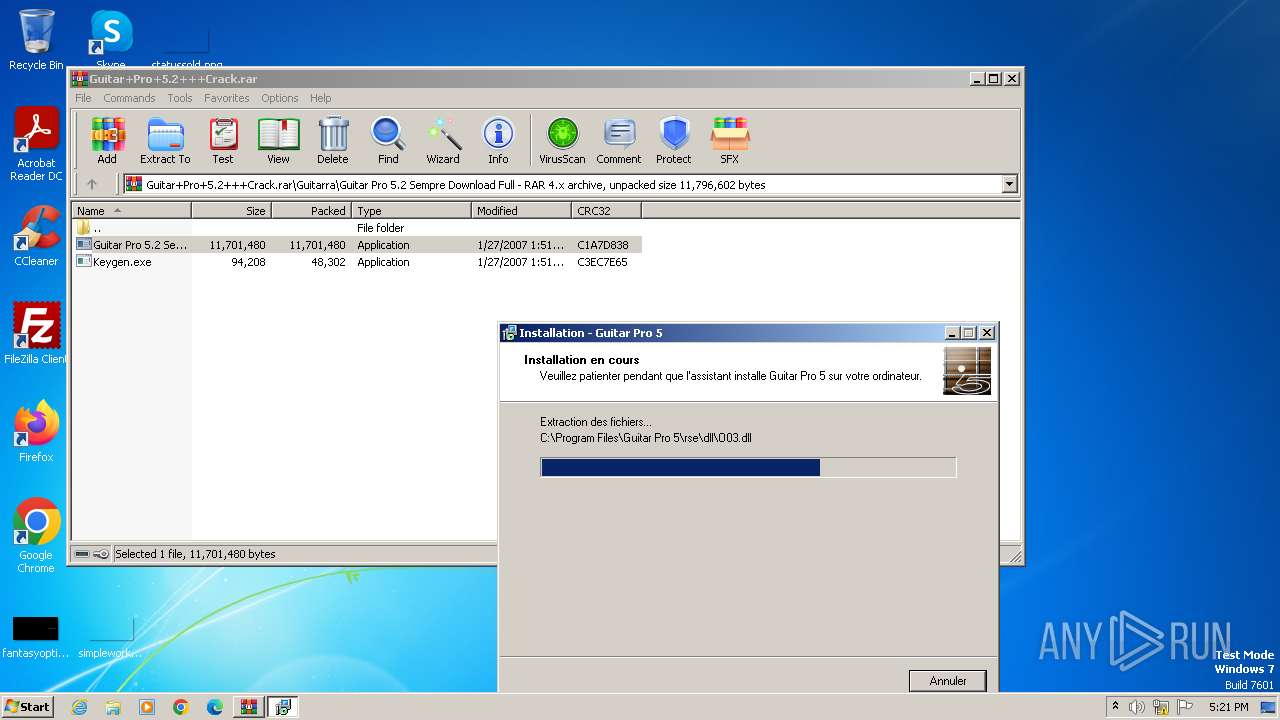Image resolution: width=1280 pixels, height=720 pixels.
Task: Select the parent folder '..' row
Action: [x=357, y=228]
